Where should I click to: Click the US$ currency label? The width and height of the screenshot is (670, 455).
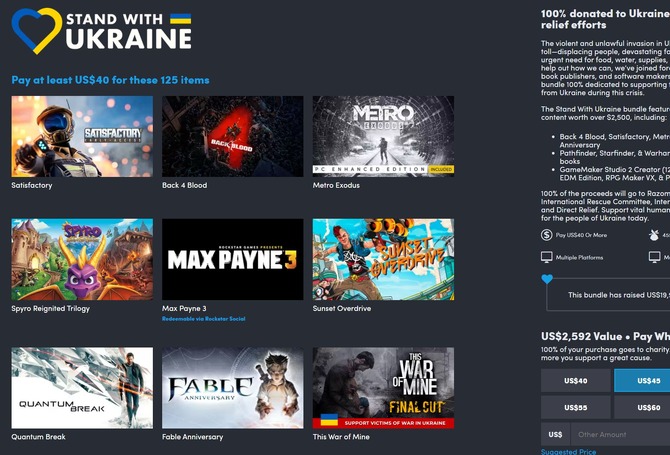(555, 434)
